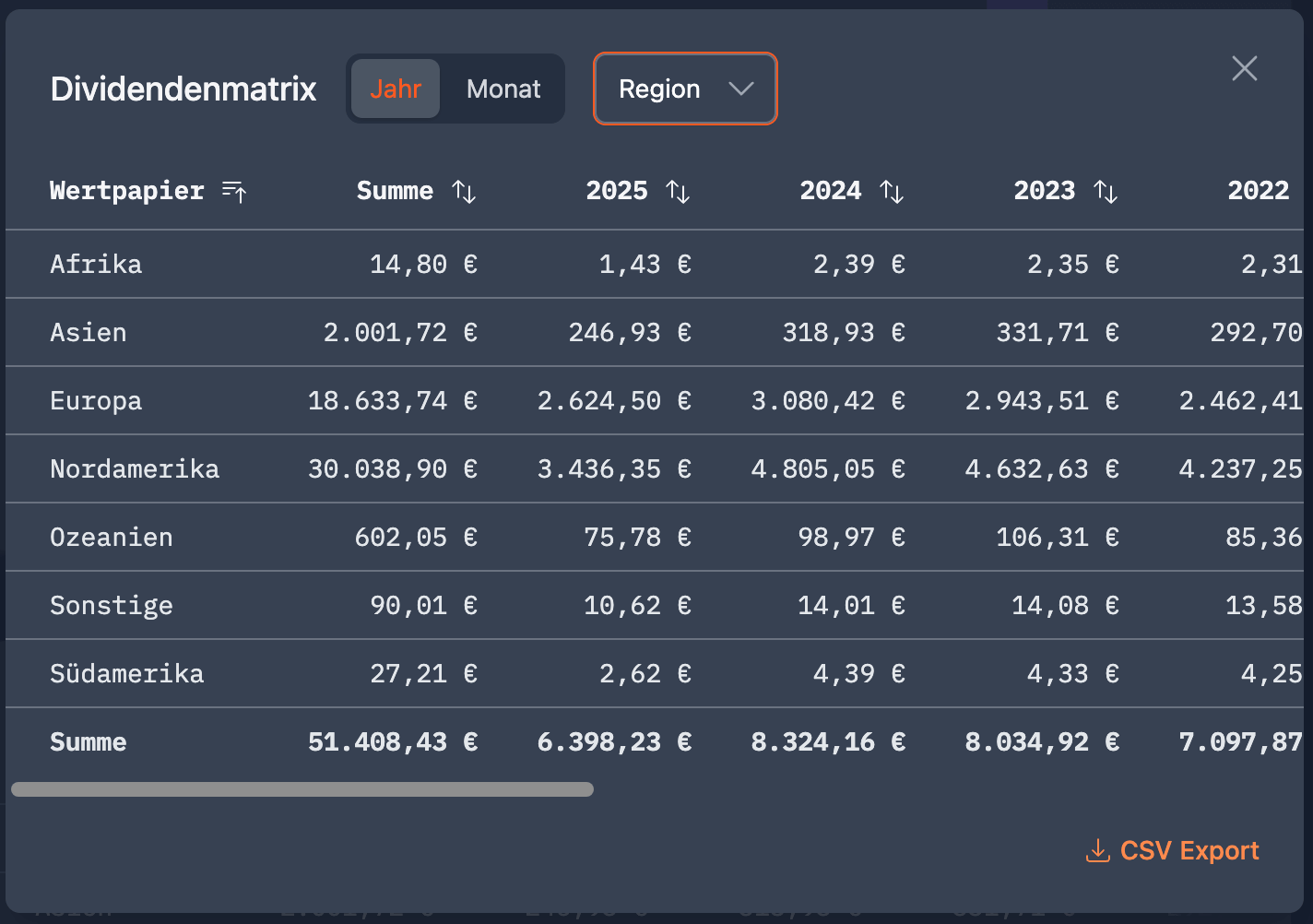Select the Europa row in the table

coord(96,400)
